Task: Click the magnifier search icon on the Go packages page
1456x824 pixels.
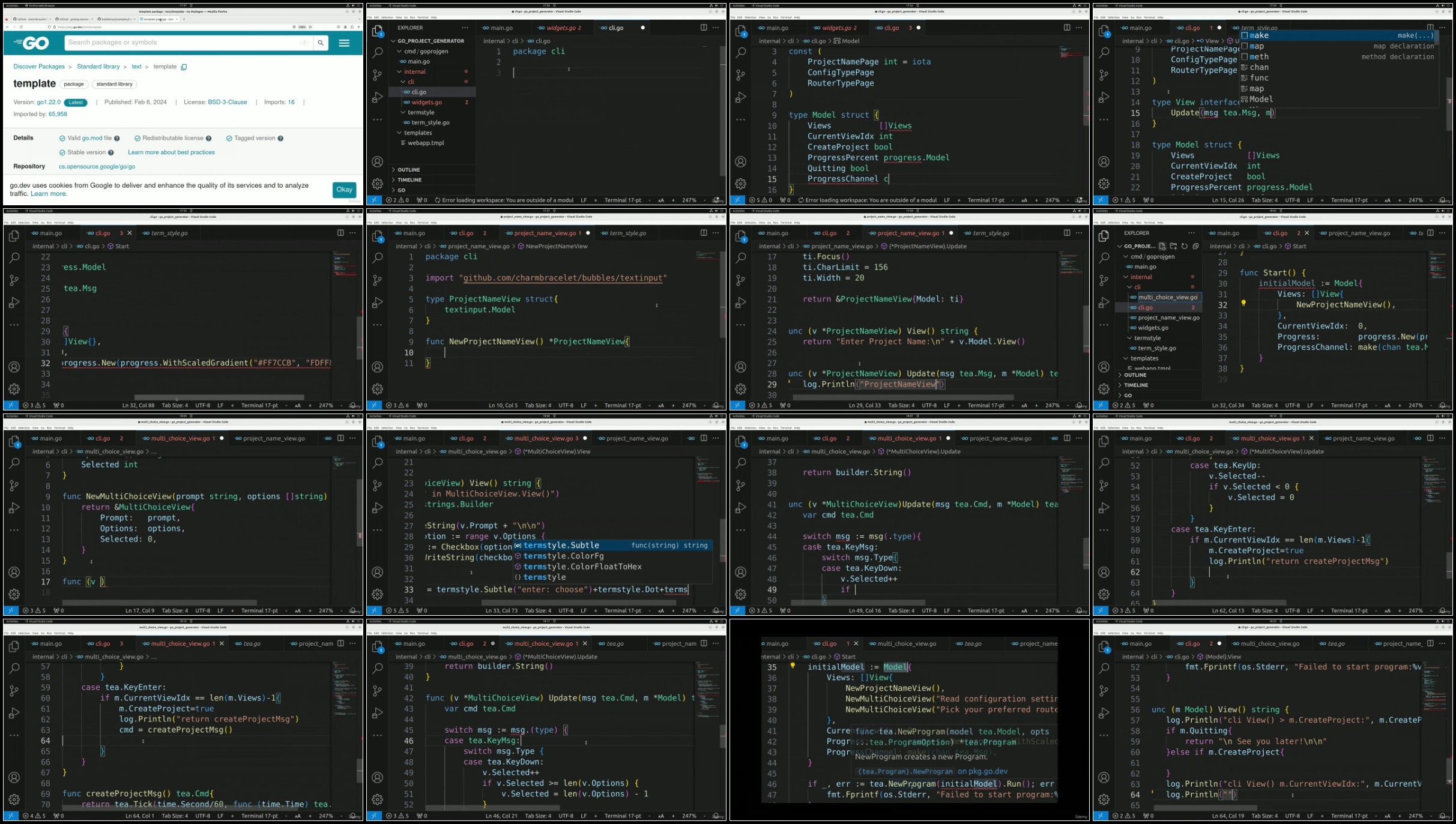Action: click(x=321, y=43)
